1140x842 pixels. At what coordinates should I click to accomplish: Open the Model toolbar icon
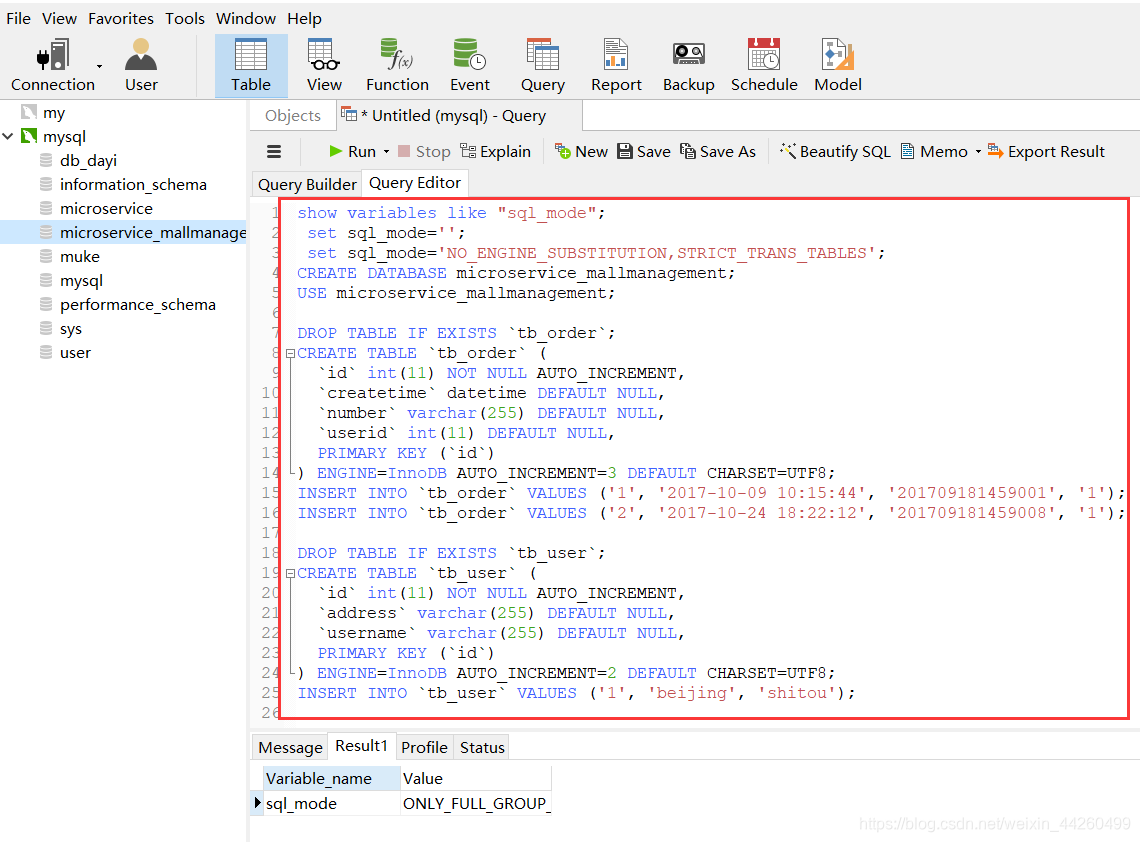(838, 65)
